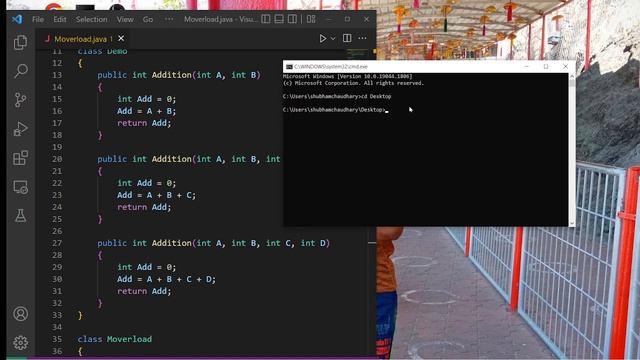Click 'int Add = 0;' on line 15
The image size is (640, 360).
pyautogui.click(x=147, y=99)
